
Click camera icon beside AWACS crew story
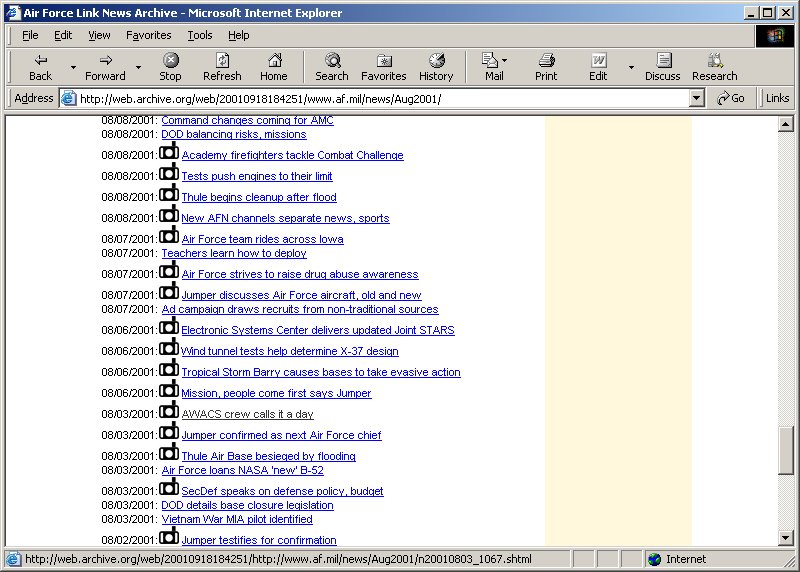coord(169,411)
